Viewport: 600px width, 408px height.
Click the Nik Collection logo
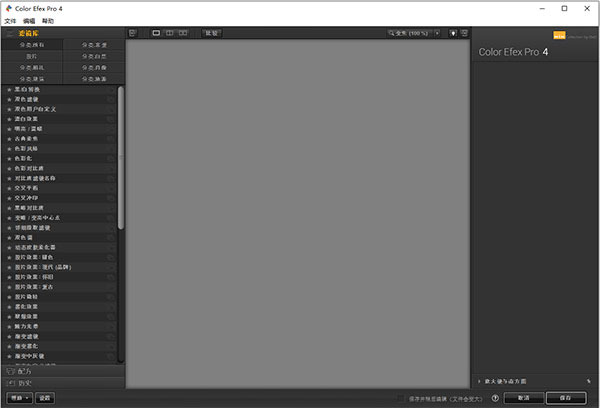click(x=559, y=36)
